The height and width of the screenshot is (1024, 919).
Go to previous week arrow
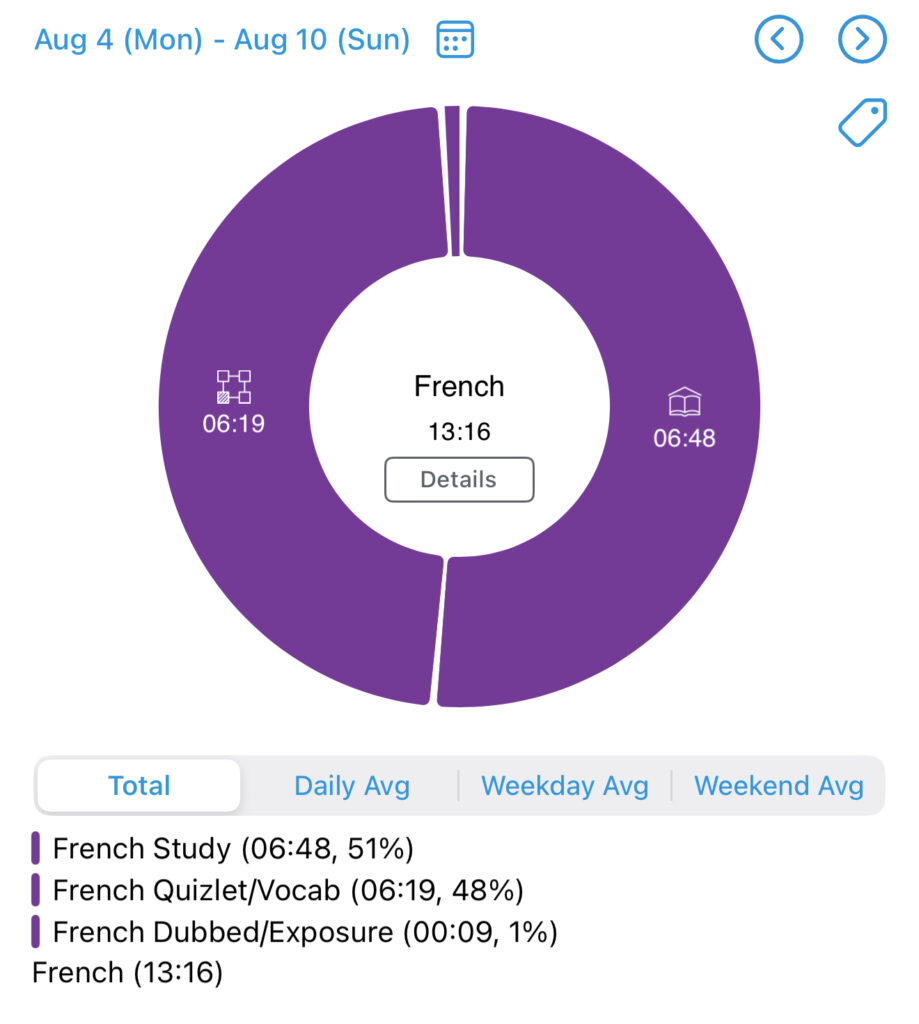pos(779,40)
